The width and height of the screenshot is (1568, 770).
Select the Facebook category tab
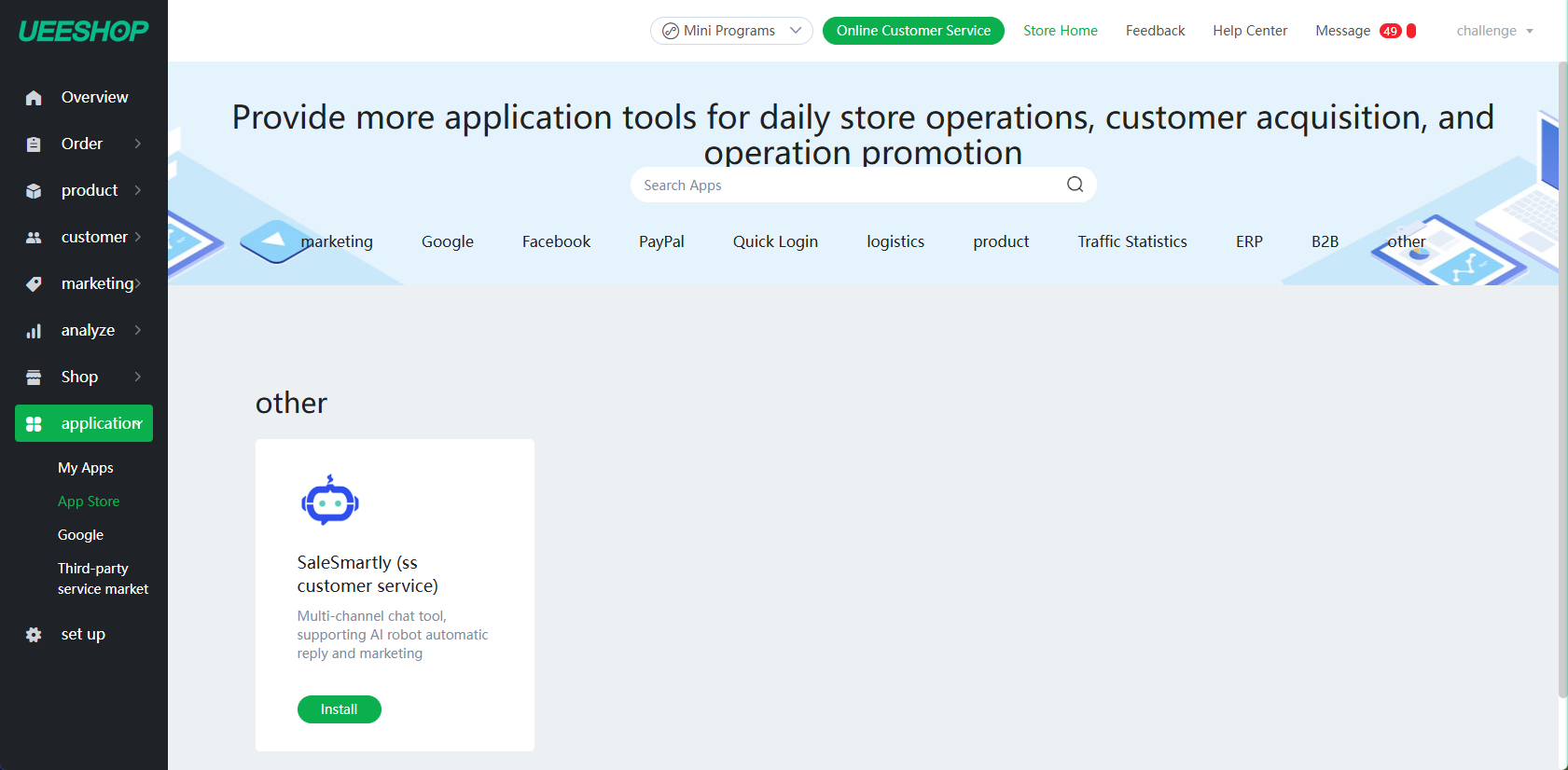[556, 241]
